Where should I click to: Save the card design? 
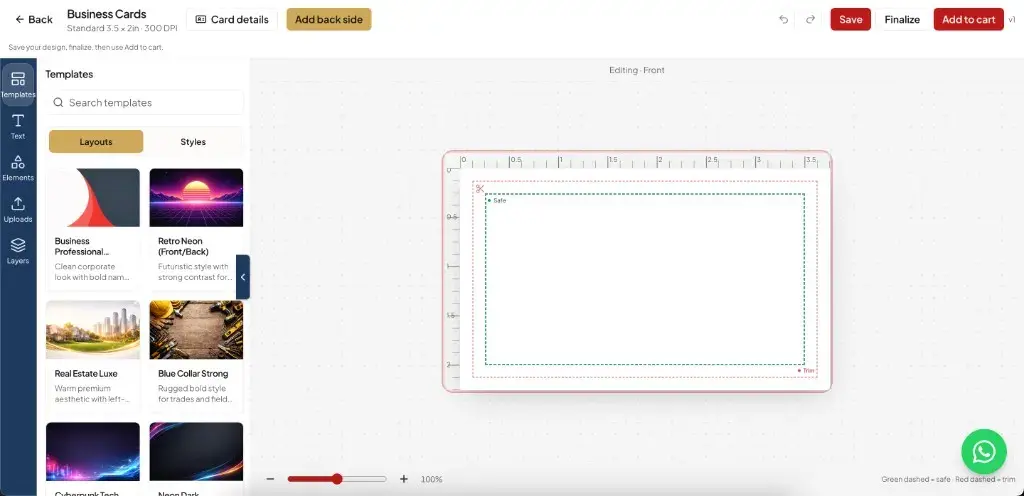[x=850, y=20]
